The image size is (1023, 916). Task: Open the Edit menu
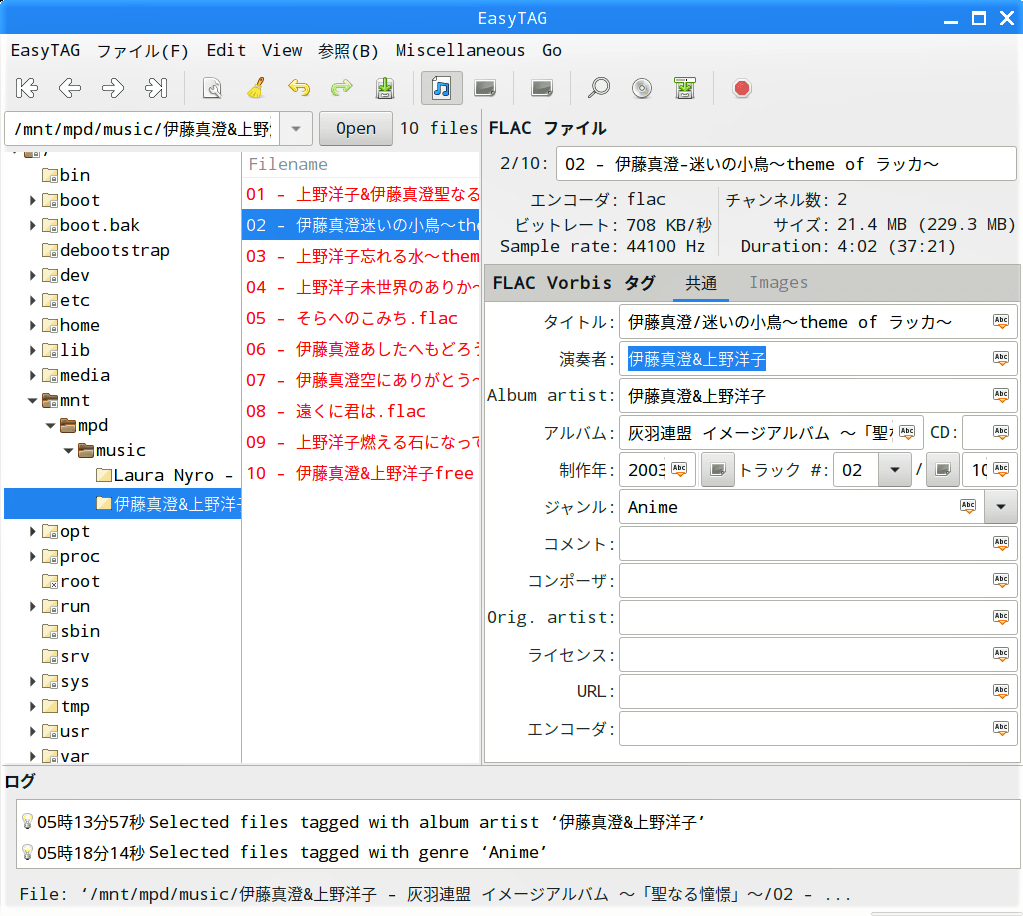click(226, 50)
